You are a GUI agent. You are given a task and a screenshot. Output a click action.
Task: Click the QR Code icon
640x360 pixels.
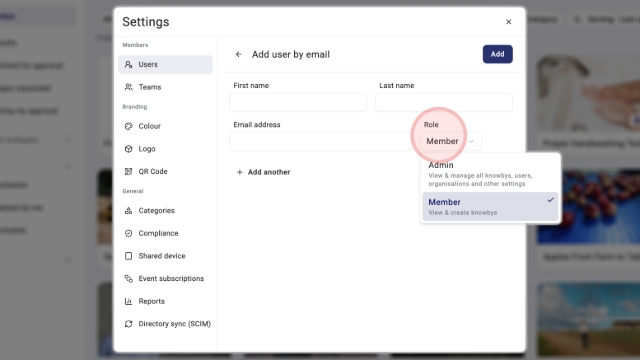(x=129, y=171)
